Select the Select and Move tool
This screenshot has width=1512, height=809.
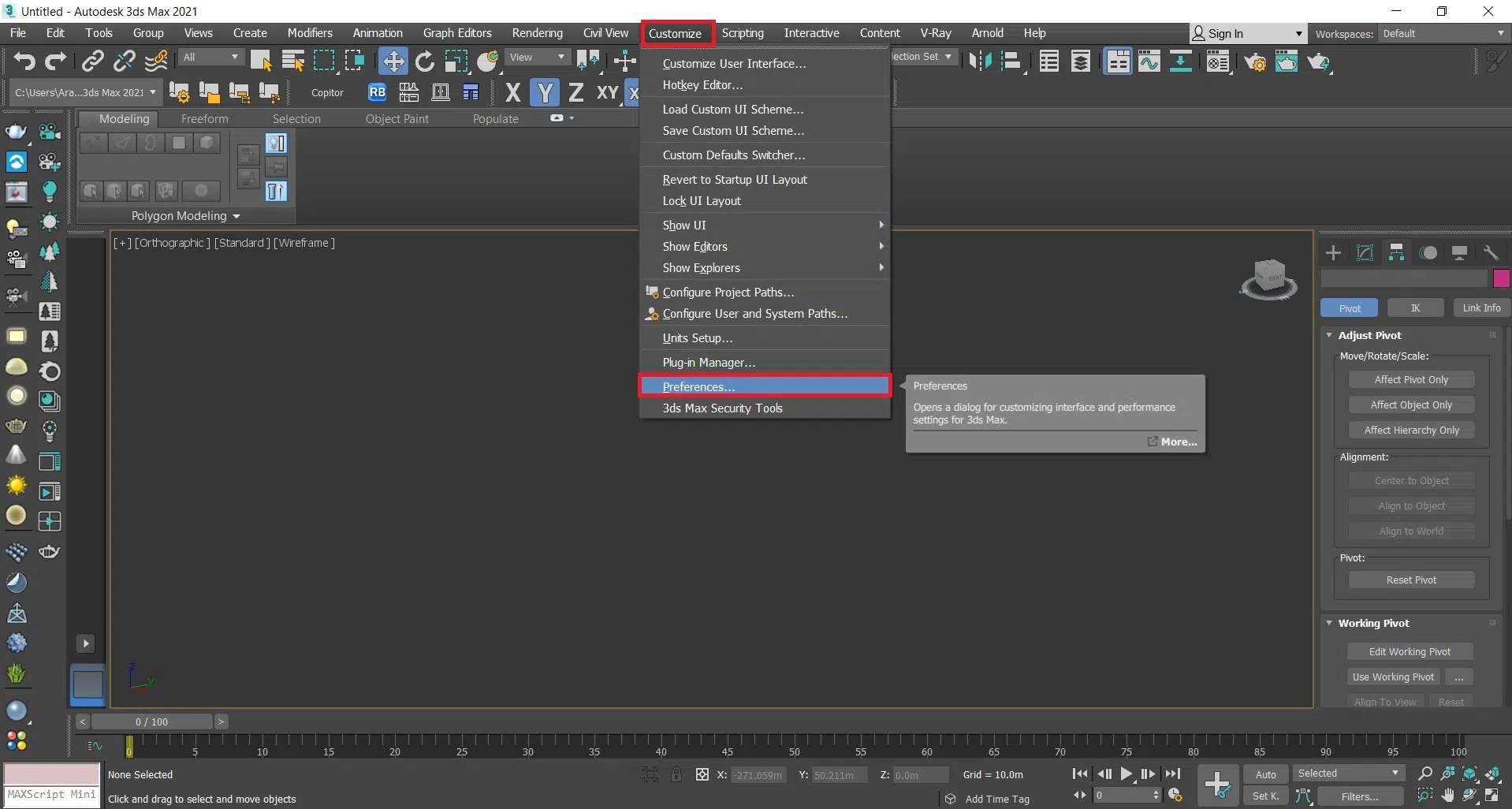[393, 61]
